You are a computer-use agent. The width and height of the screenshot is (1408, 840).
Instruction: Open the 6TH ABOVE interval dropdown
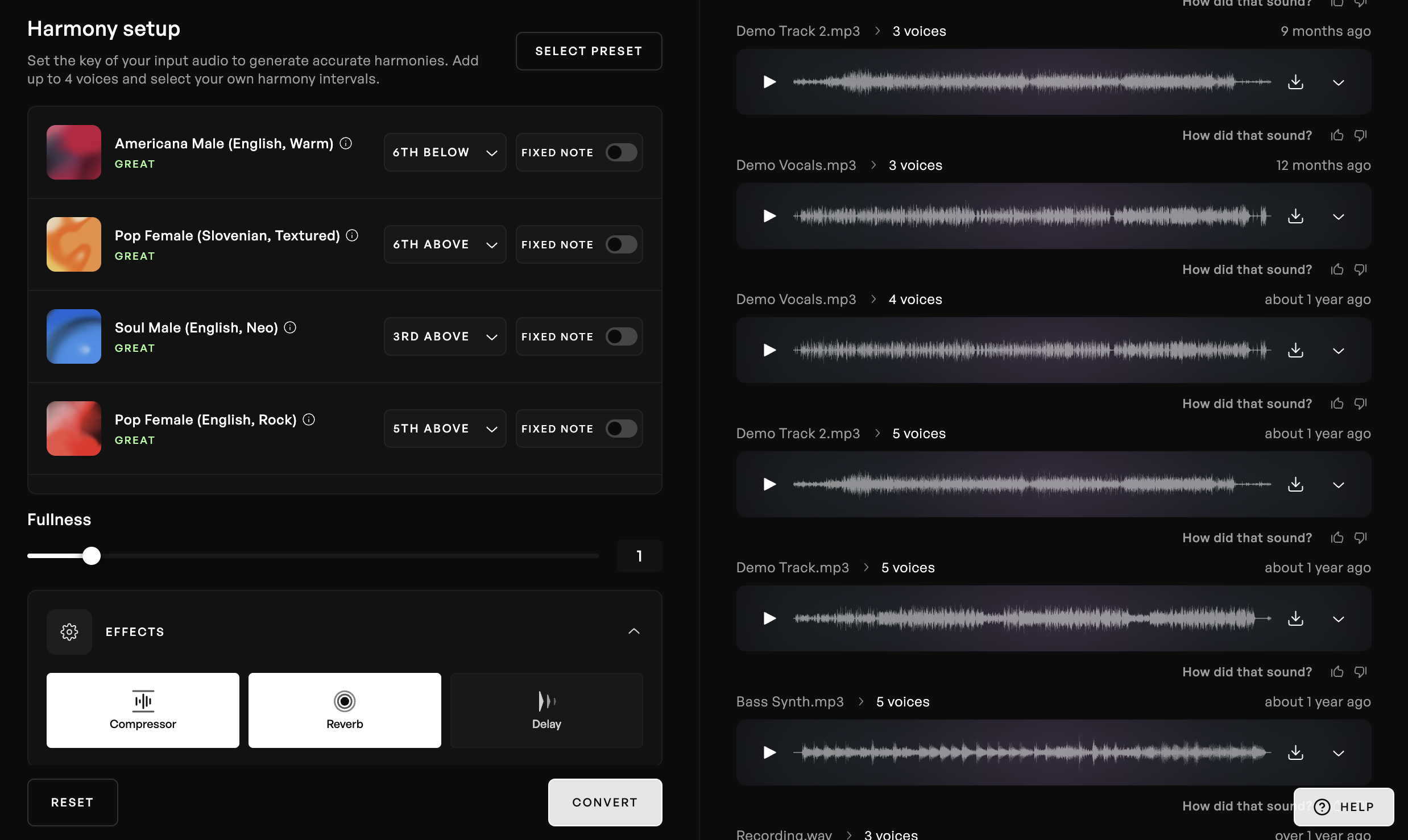445,244
